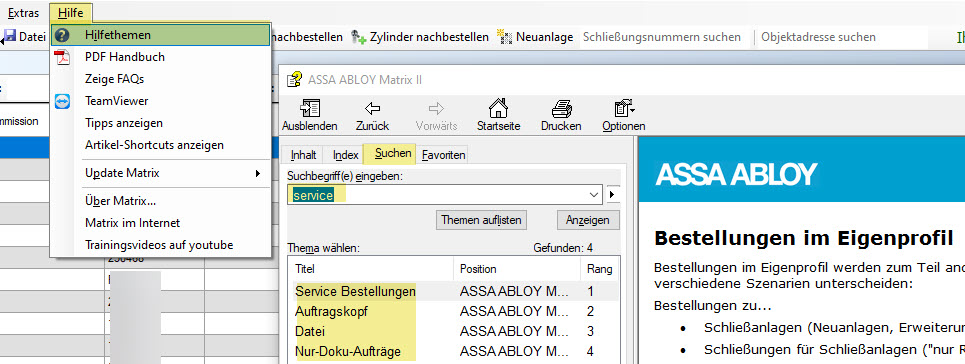The image size is (965, 364).
Task: Switch to the Favoriten tab
Action: [x=443, y=155]
